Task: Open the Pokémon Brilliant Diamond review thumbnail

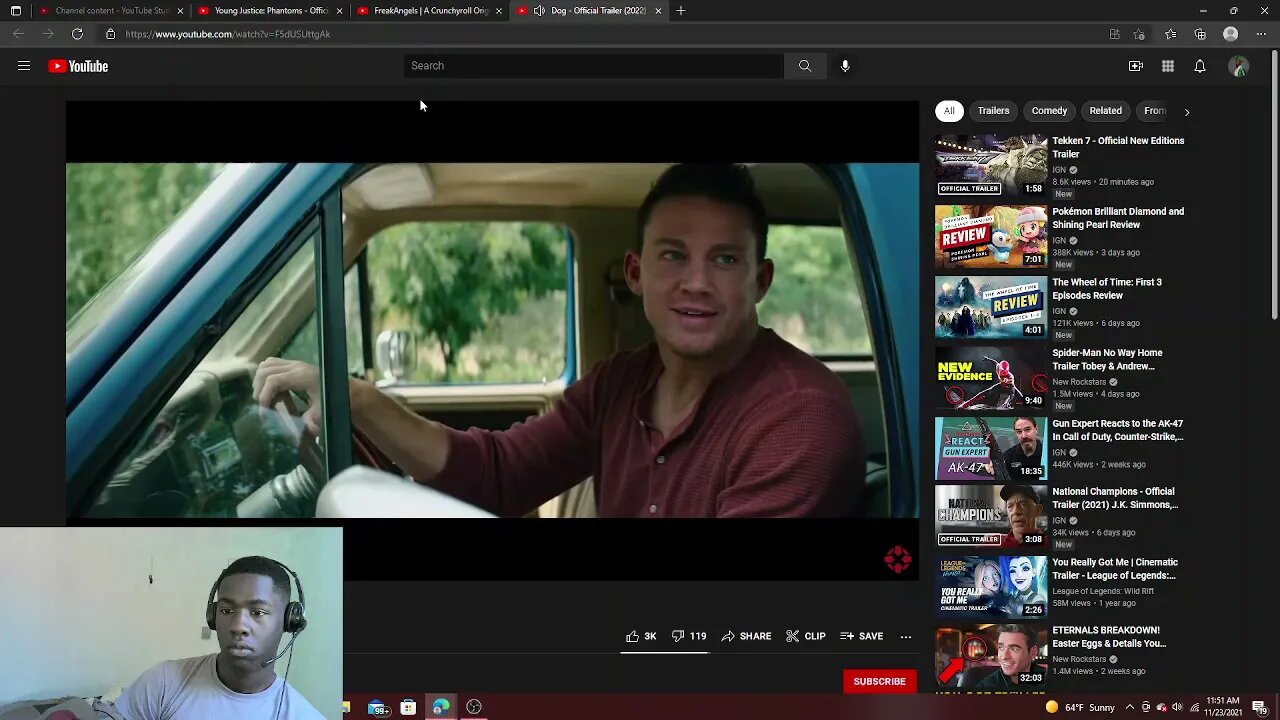Action: (x=991, y=237)
